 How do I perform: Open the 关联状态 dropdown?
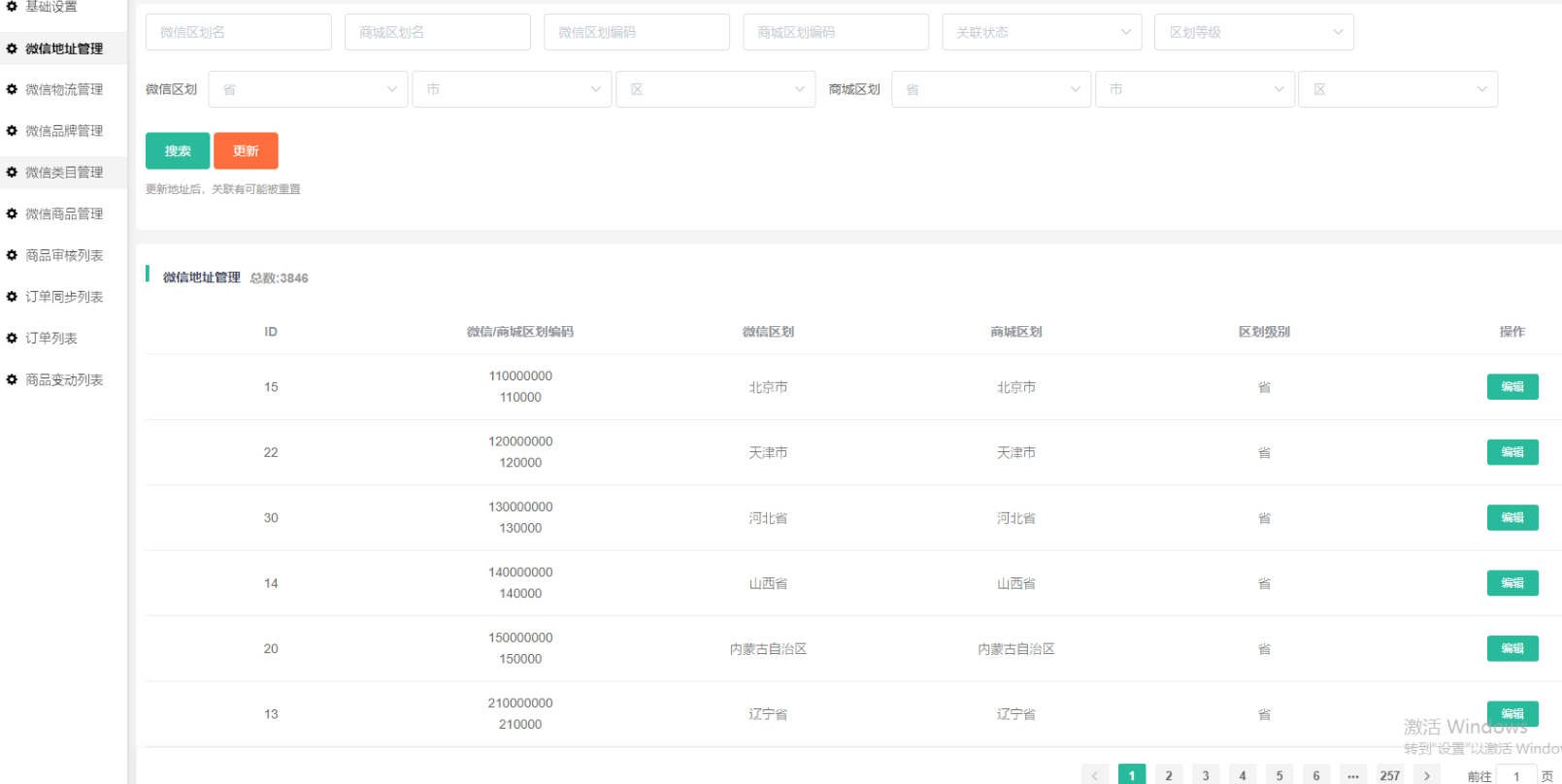[1042, 32]
